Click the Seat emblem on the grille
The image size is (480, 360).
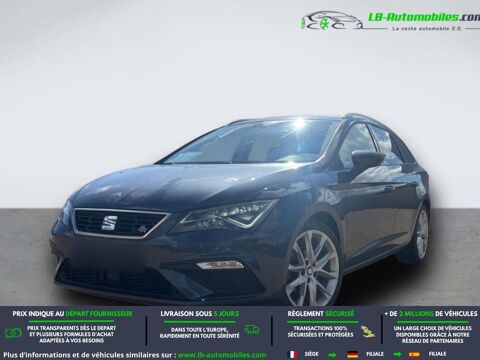(109, 222)
